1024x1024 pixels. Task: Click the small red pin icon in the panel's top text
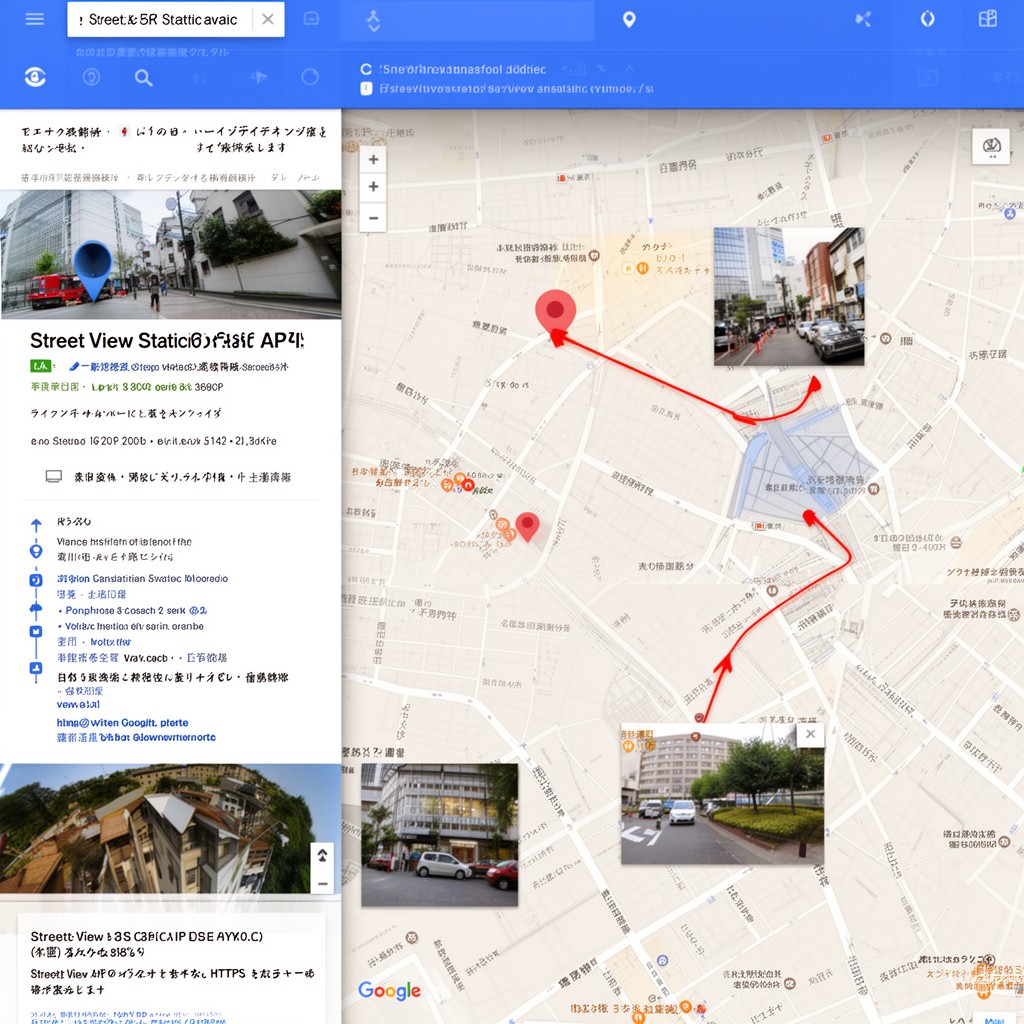124,132
